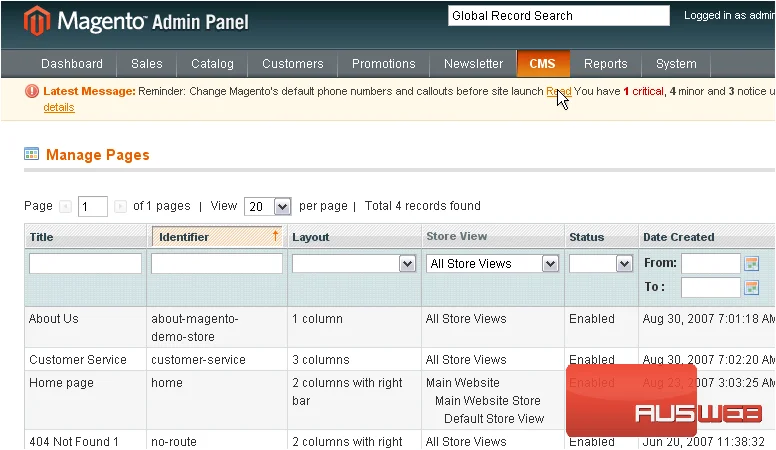This screenshot has width=776, height=450.
Task: Click the To date input field
Action: pos(711,287)
